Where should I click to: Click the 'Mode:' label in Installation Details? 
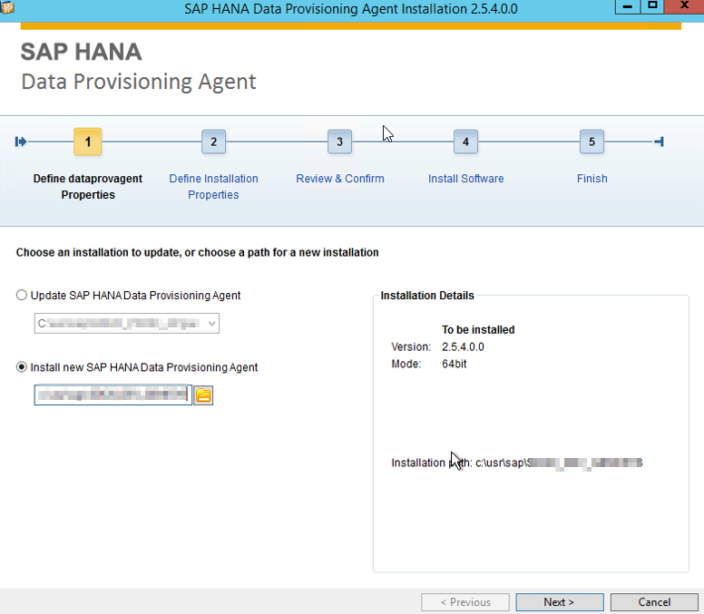[x=406, y=364]
